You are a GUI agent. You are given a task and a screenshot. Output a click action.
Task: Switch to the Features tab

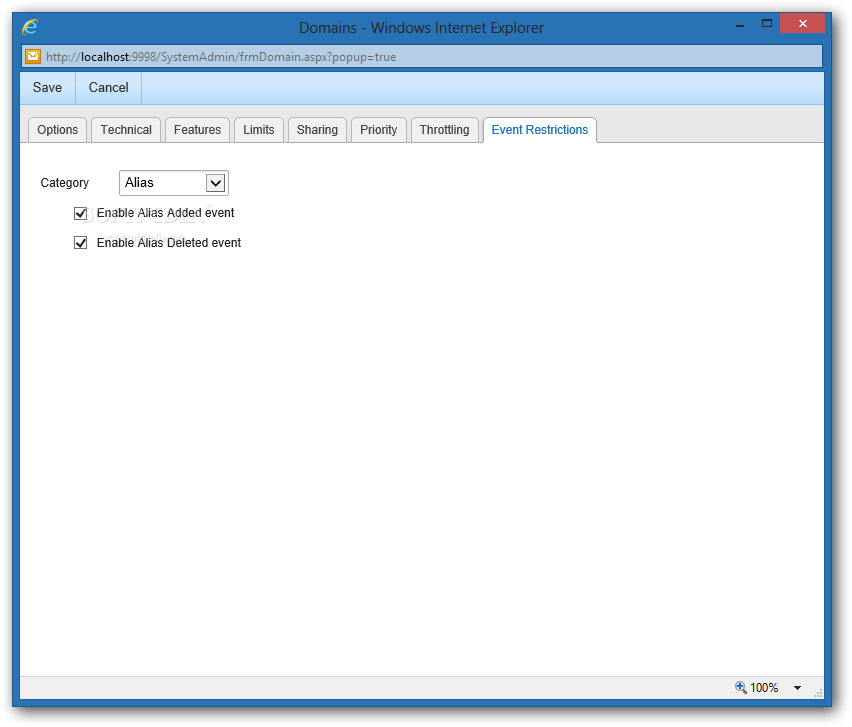coord(197,130)
